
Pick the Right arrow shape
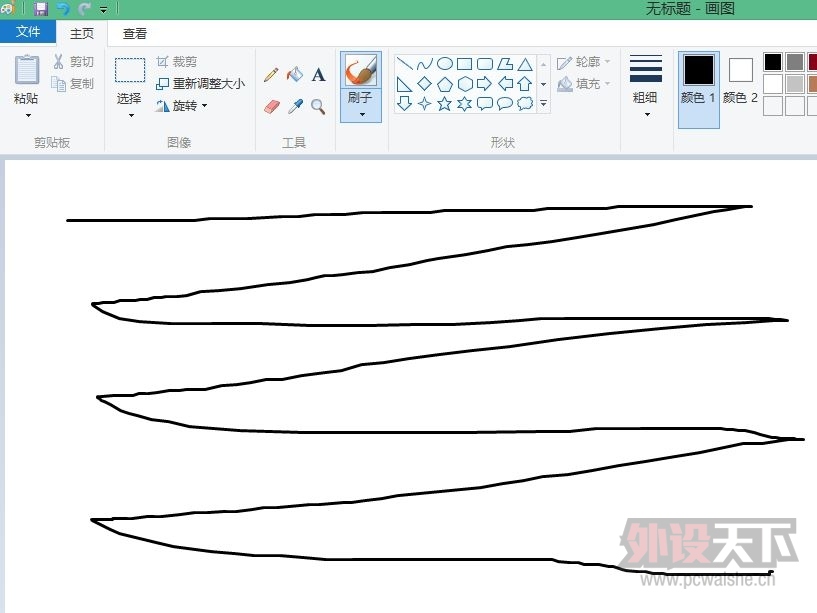[485, 83]
